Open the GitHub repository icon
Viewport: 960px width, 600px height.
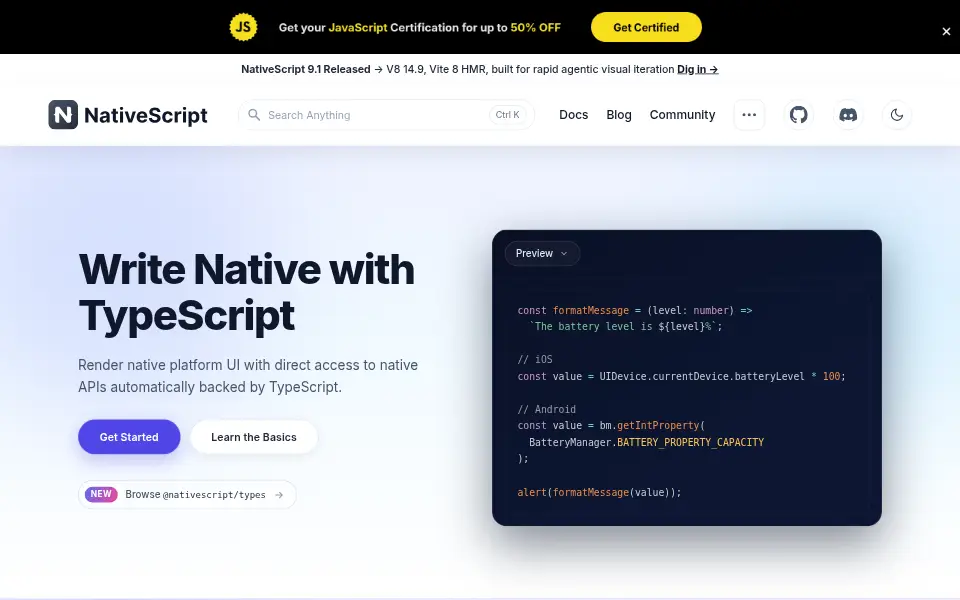pos(798,114)
